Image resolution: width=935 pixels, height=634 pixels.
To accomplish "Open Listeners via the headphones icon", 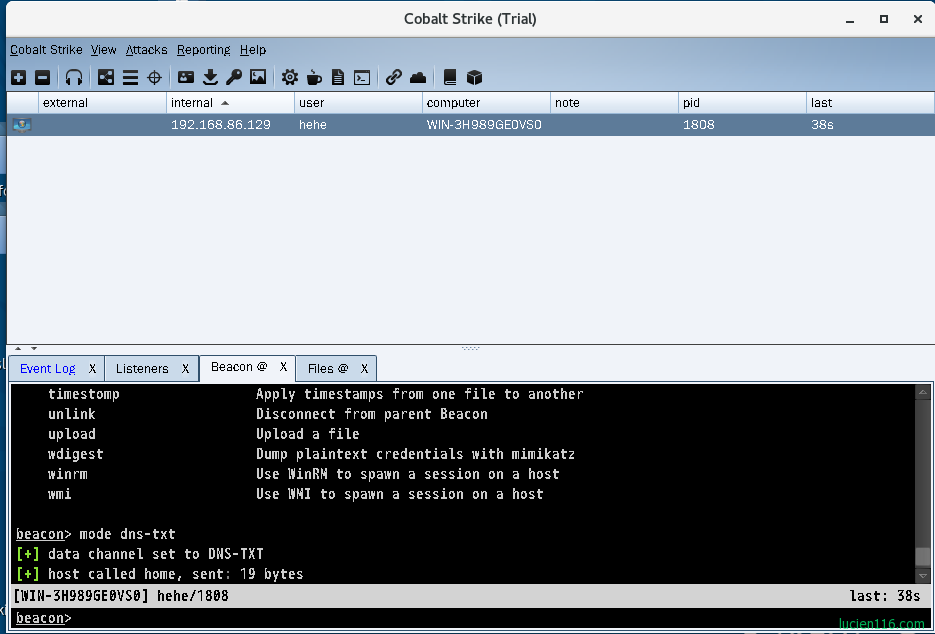I will coord(74,77).
